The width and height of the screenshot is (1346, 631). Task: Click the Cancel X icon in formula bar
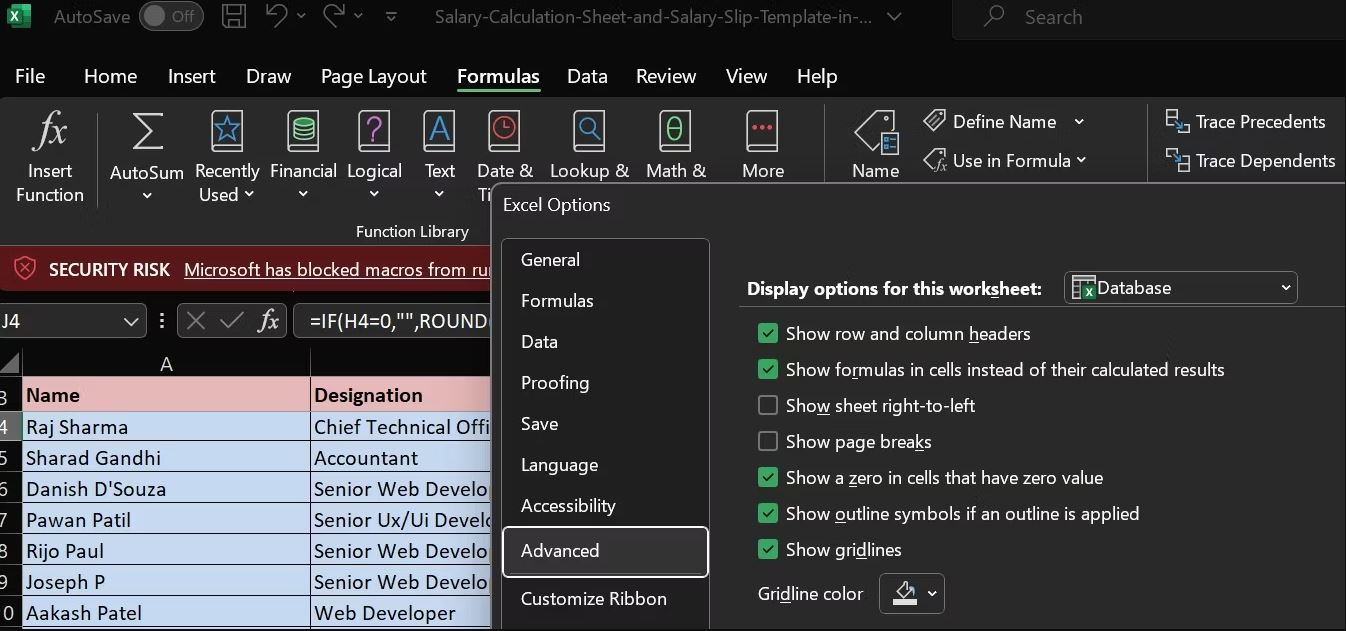(x=196, y=321)
